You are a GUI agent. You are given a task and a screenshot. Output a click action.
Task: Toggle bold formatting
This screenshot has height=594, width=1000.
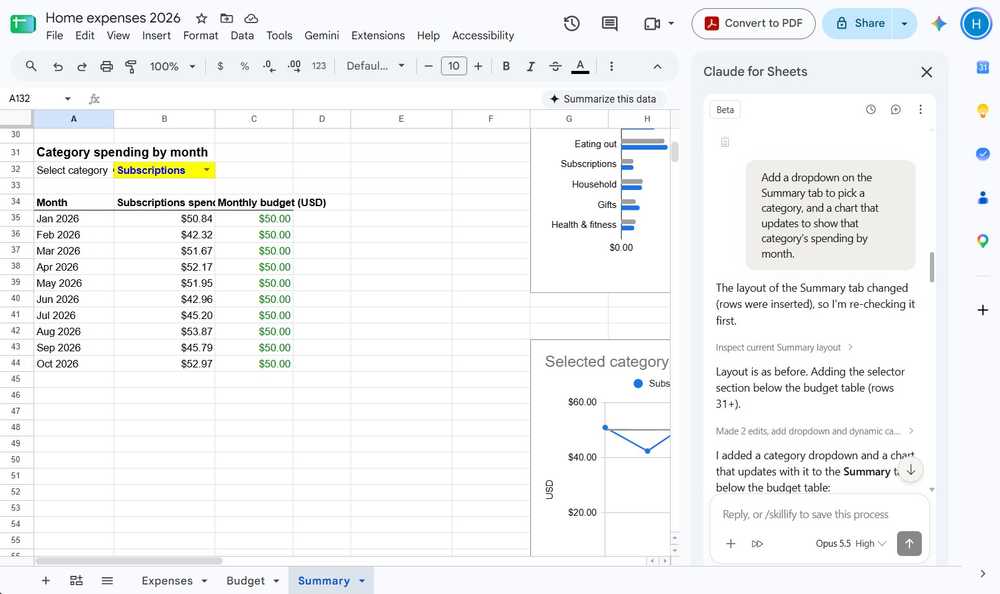click(x=506, y=66)
